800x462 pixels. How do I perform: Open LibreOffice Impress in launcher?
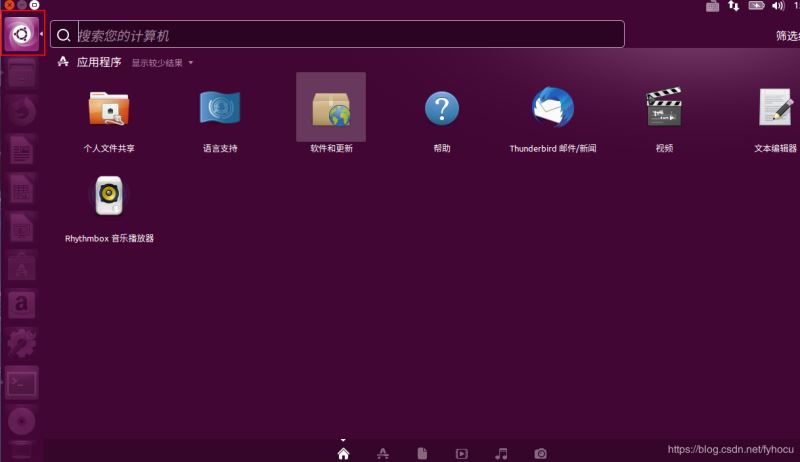pyautogui.click(x=21, y=228)
